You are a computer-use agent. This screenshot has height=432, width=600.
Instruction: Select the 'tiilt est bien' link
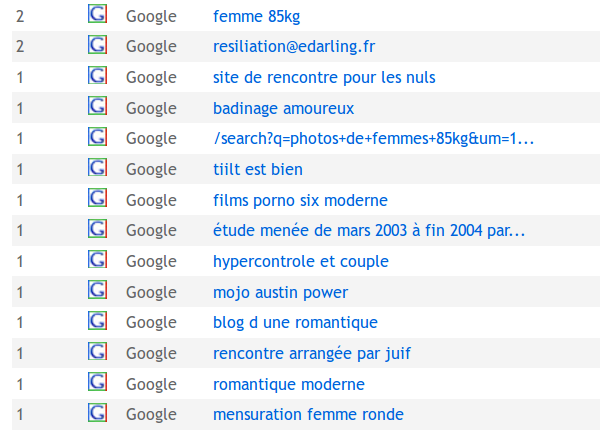258,169
